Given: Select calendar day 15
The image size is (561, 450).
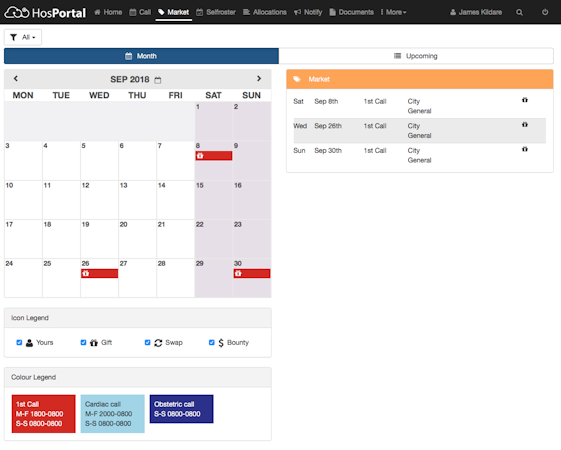Looking at the screenshot, I should point(214,200).
